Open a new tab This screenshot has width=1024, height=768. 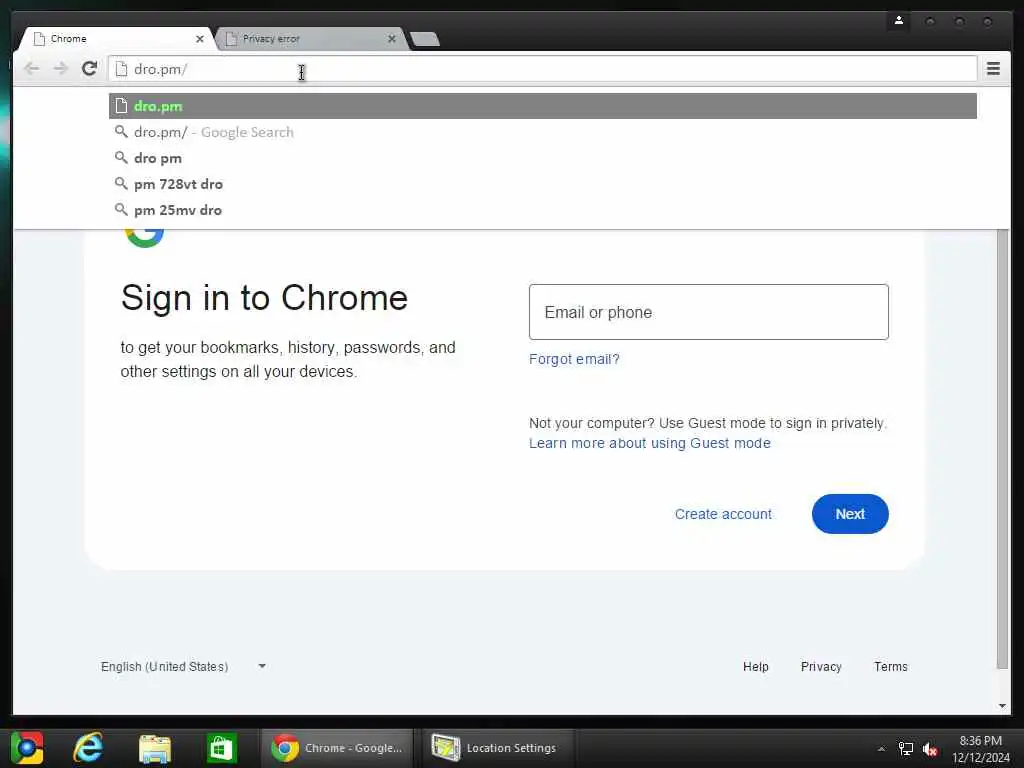pos(425,40)
